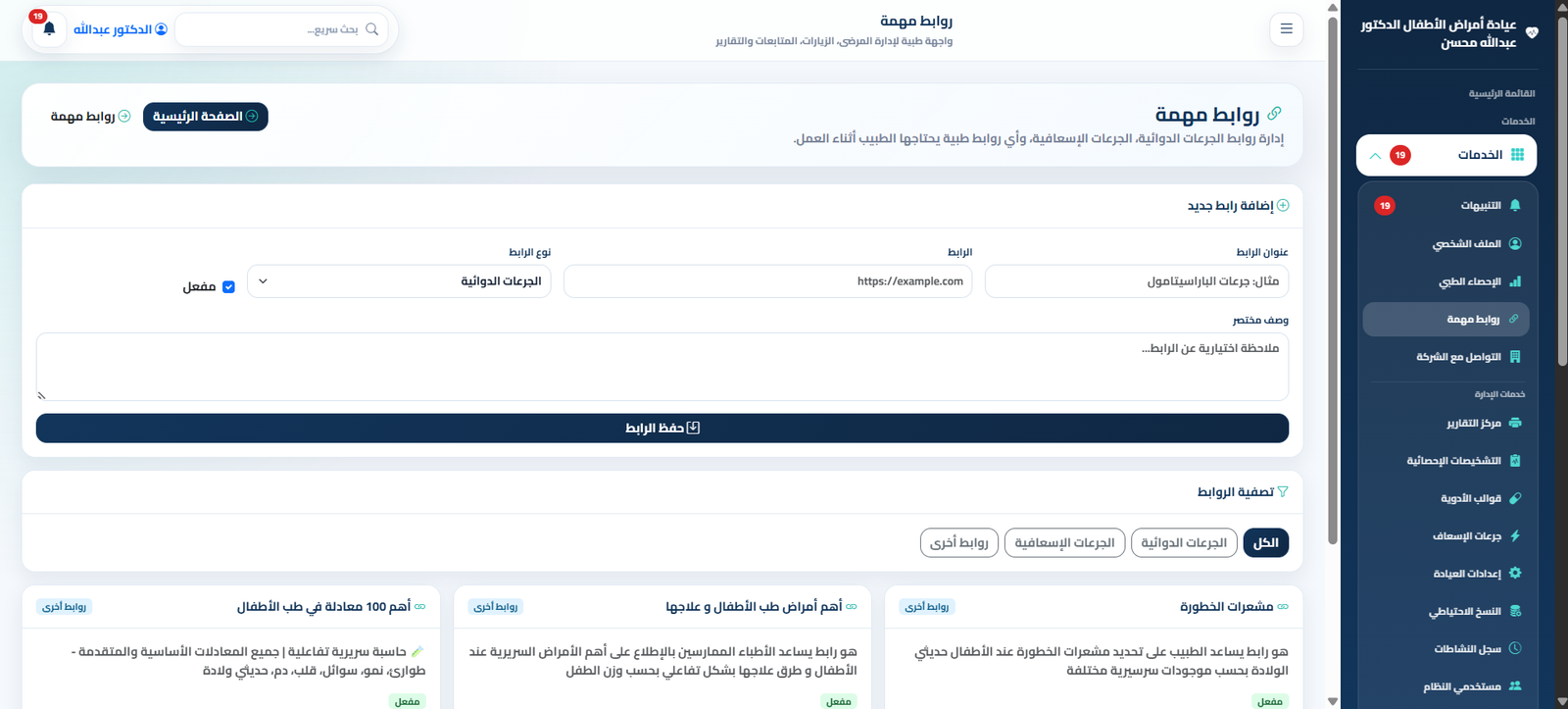The height and width of the screenshot is (709, 1568).
Task: Open مركز التقارير printer icon
Action: [1515, 423]
